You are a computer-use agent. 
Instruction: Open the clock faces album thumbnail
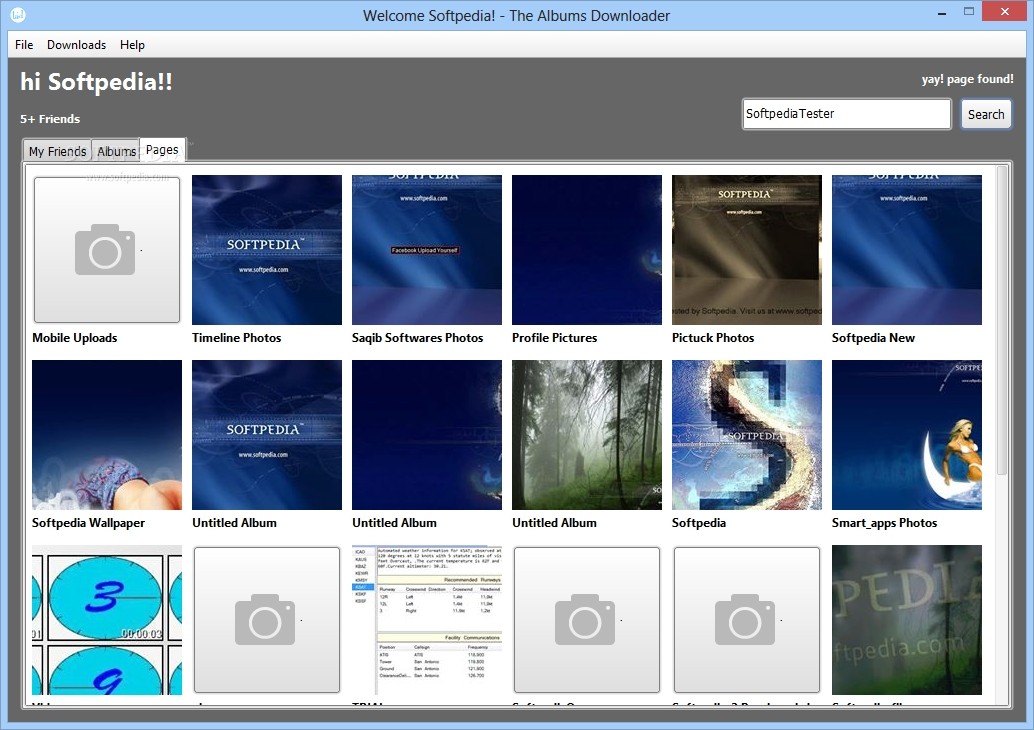(x=107, y=620)
